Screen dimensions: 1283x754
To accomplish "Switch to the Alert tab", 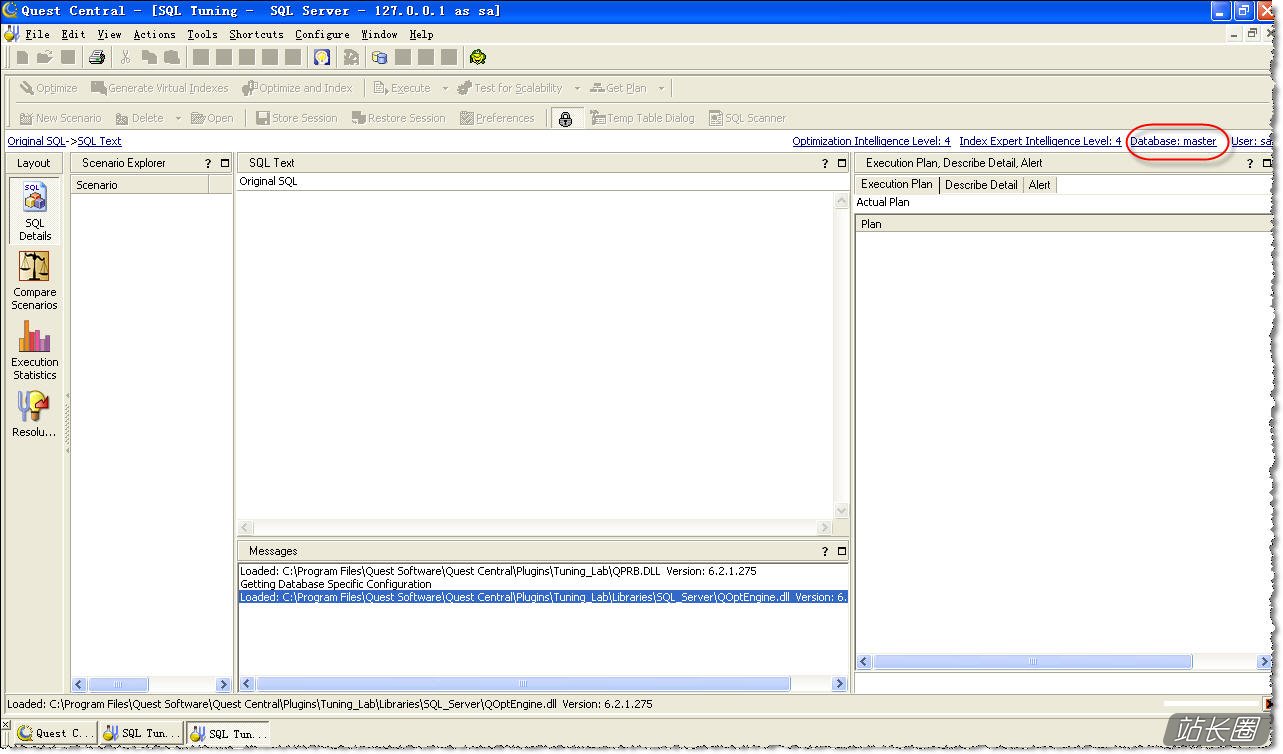I will pos(1040,185).
